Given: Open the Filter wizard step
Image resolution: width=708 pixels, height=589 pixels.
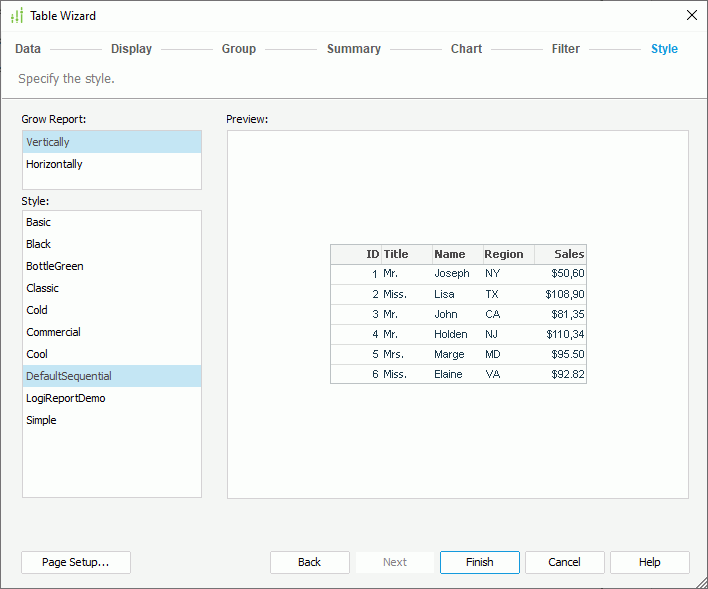Looking at the screenshot, I should coord(565,49).
